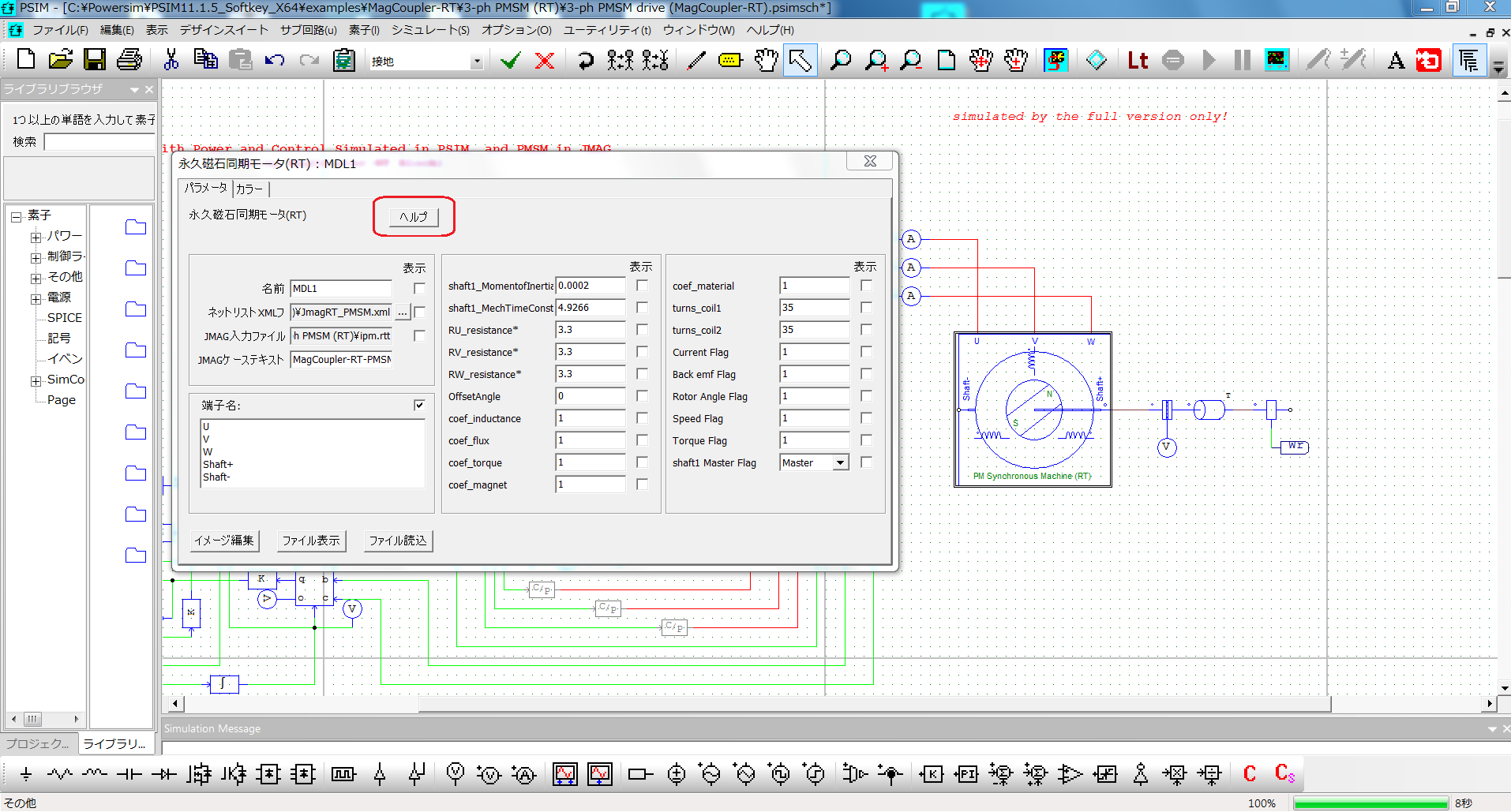
Task: Uncheck the terminal names display checkbox
Action: pyautogui.click(x=419, y=405)
